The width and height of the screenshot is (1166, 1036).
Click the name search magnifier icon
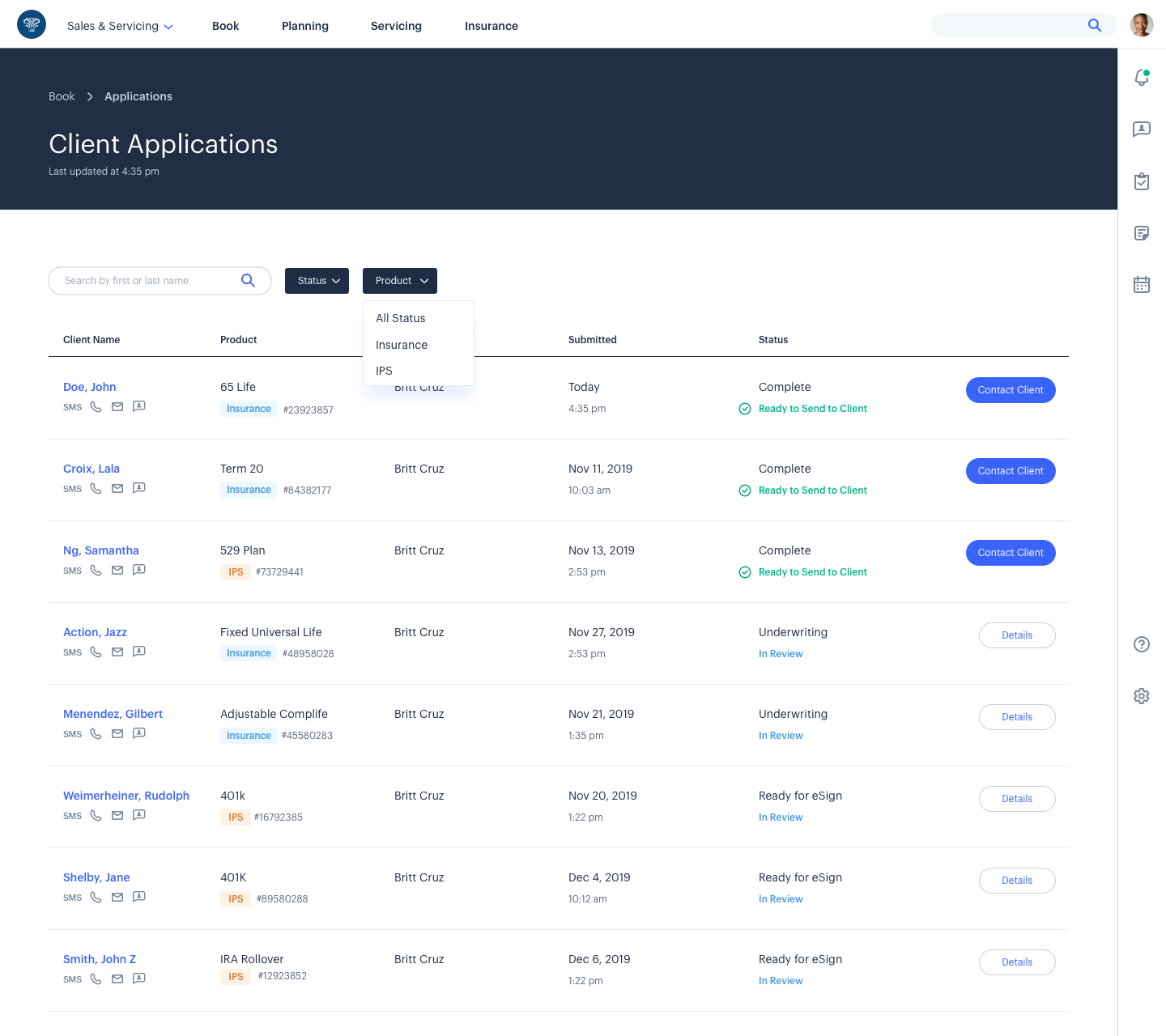coord(248,280)
